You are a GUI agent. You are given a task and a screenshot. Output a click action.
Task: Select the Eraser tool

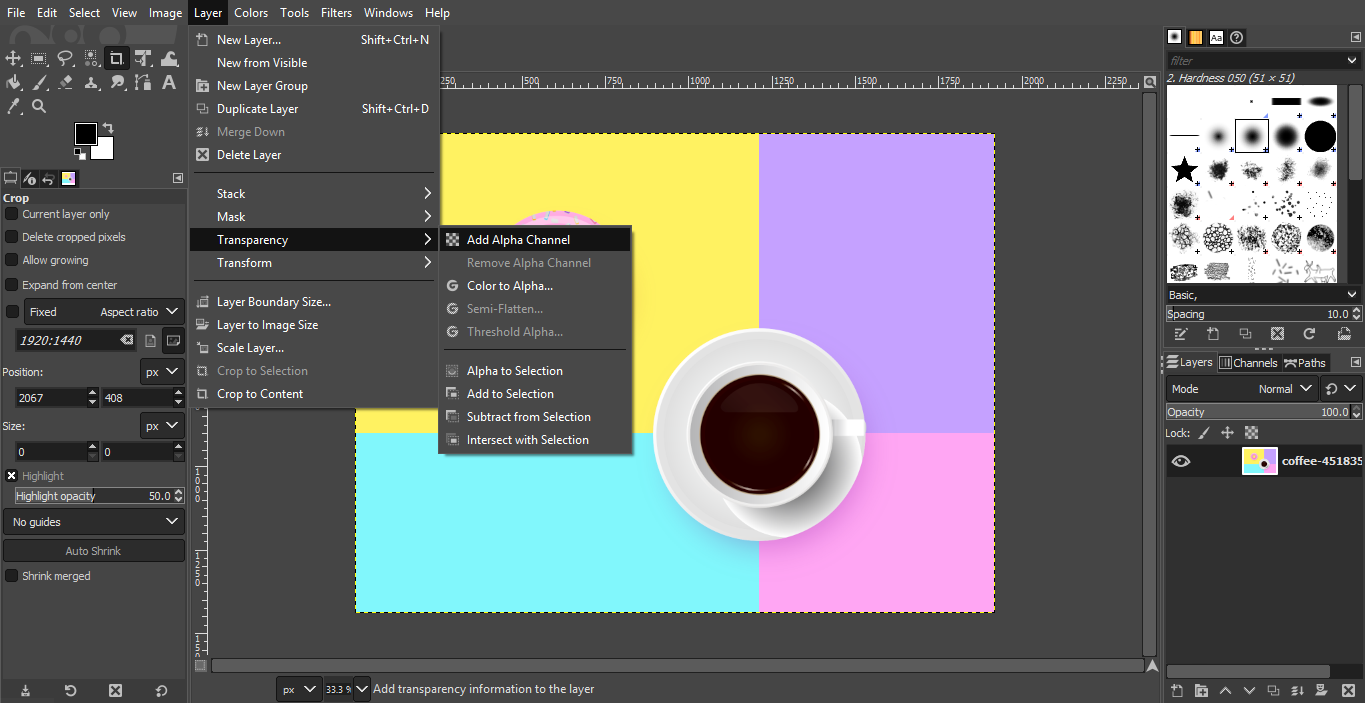[65, 82]
